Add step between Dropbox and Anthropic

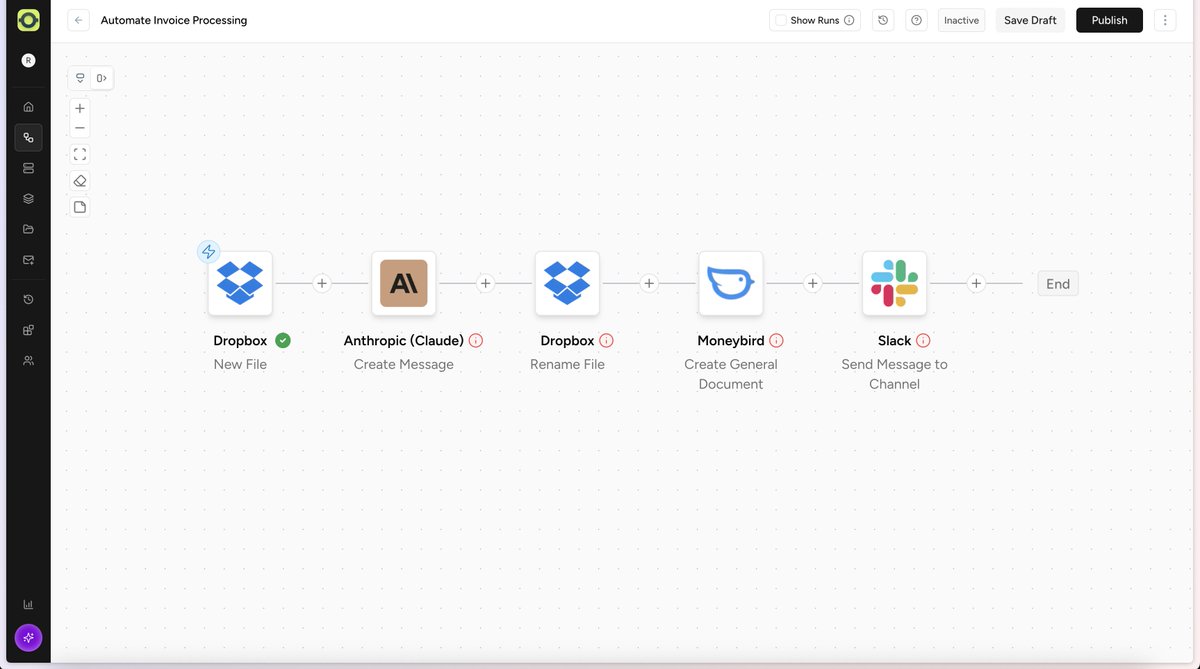pyautogui.click(x=322, y=283)
